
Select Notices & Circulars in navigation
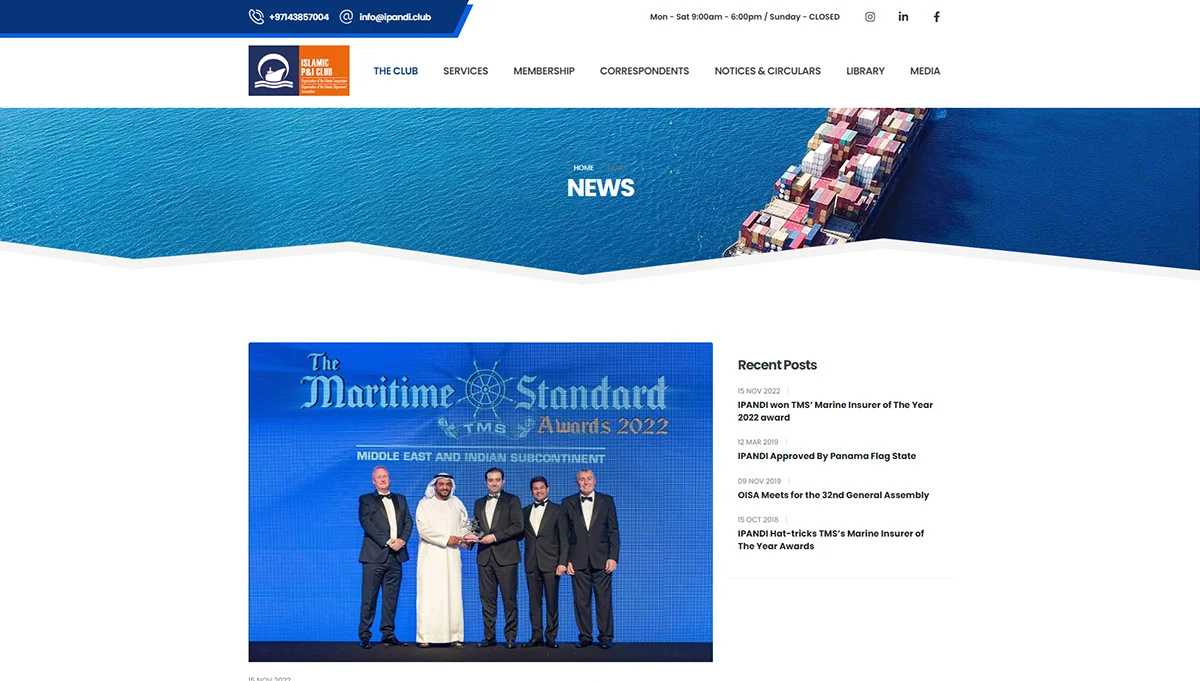[x=767, y=71]
